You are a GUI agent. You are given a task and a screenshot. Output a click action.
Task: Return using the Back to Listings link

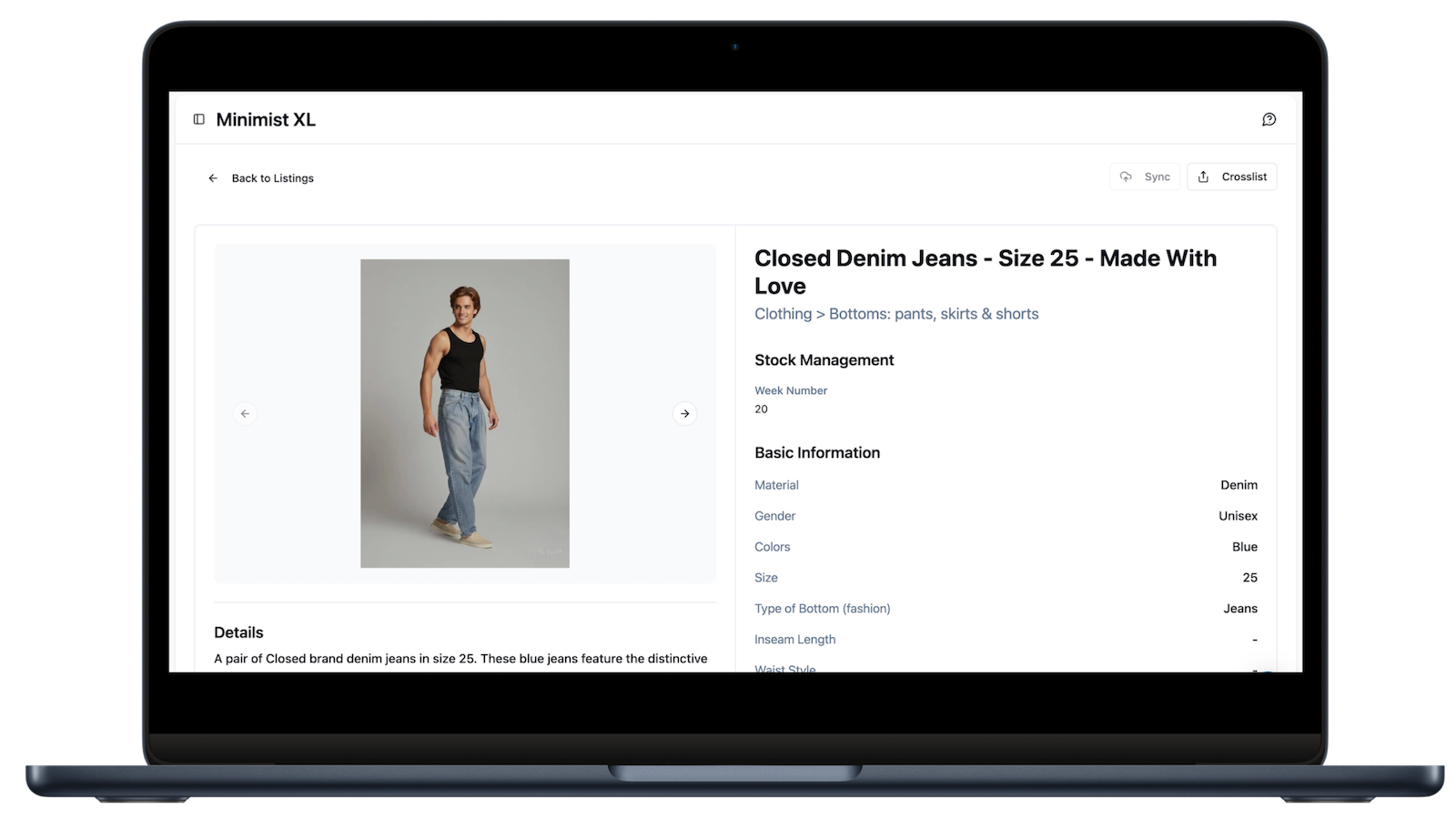272,178
